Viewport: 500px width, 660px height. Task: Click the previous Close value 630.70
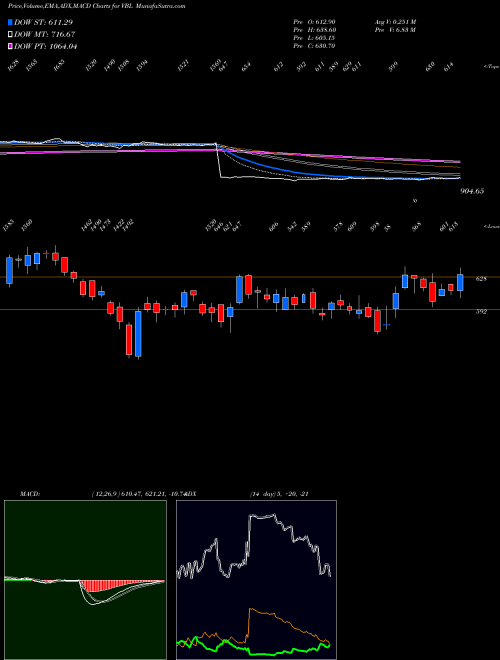point(326,46)
